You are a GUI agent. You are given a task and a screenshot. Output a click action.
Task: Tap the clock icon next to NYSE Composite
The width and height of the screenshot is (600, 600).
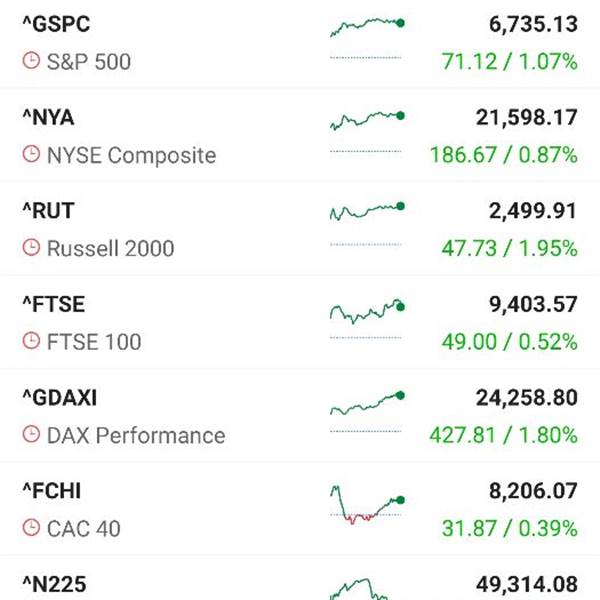tap(31, 155)
